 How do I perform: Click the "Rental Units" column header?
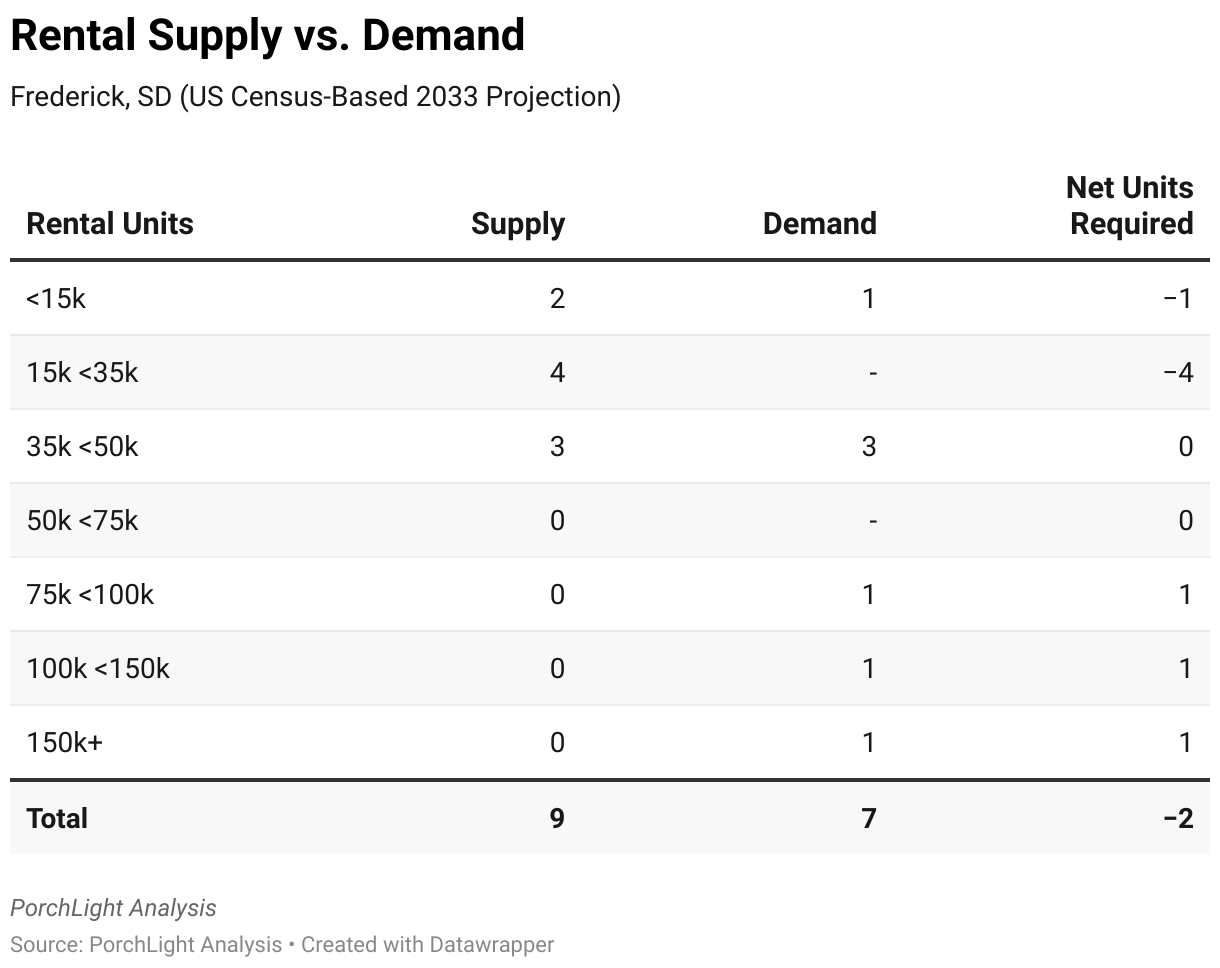[110, 224]
